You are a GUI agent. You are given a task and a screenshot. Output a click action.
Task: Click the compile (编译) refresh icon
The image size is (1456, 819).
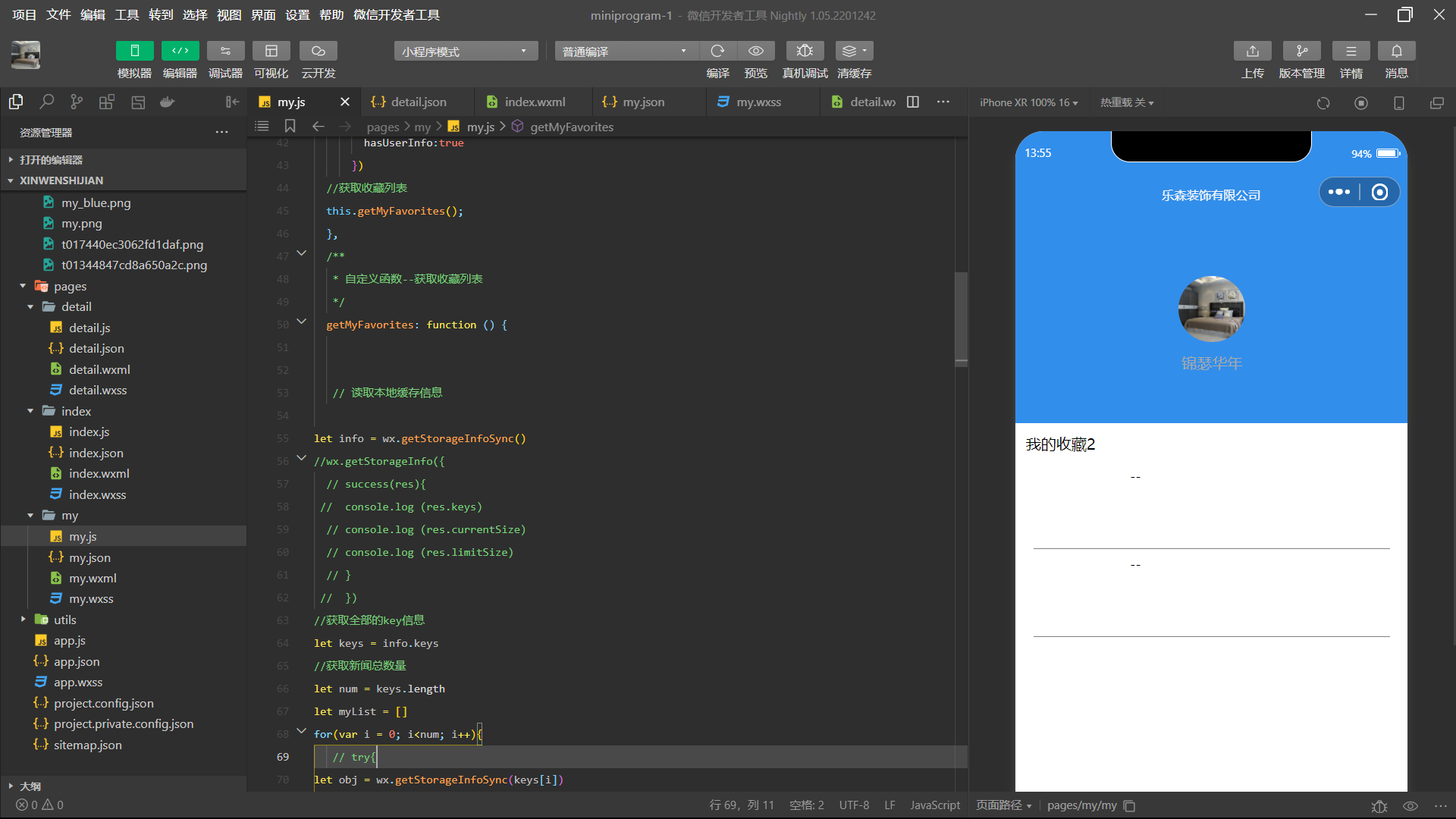(x=717, y=51)
